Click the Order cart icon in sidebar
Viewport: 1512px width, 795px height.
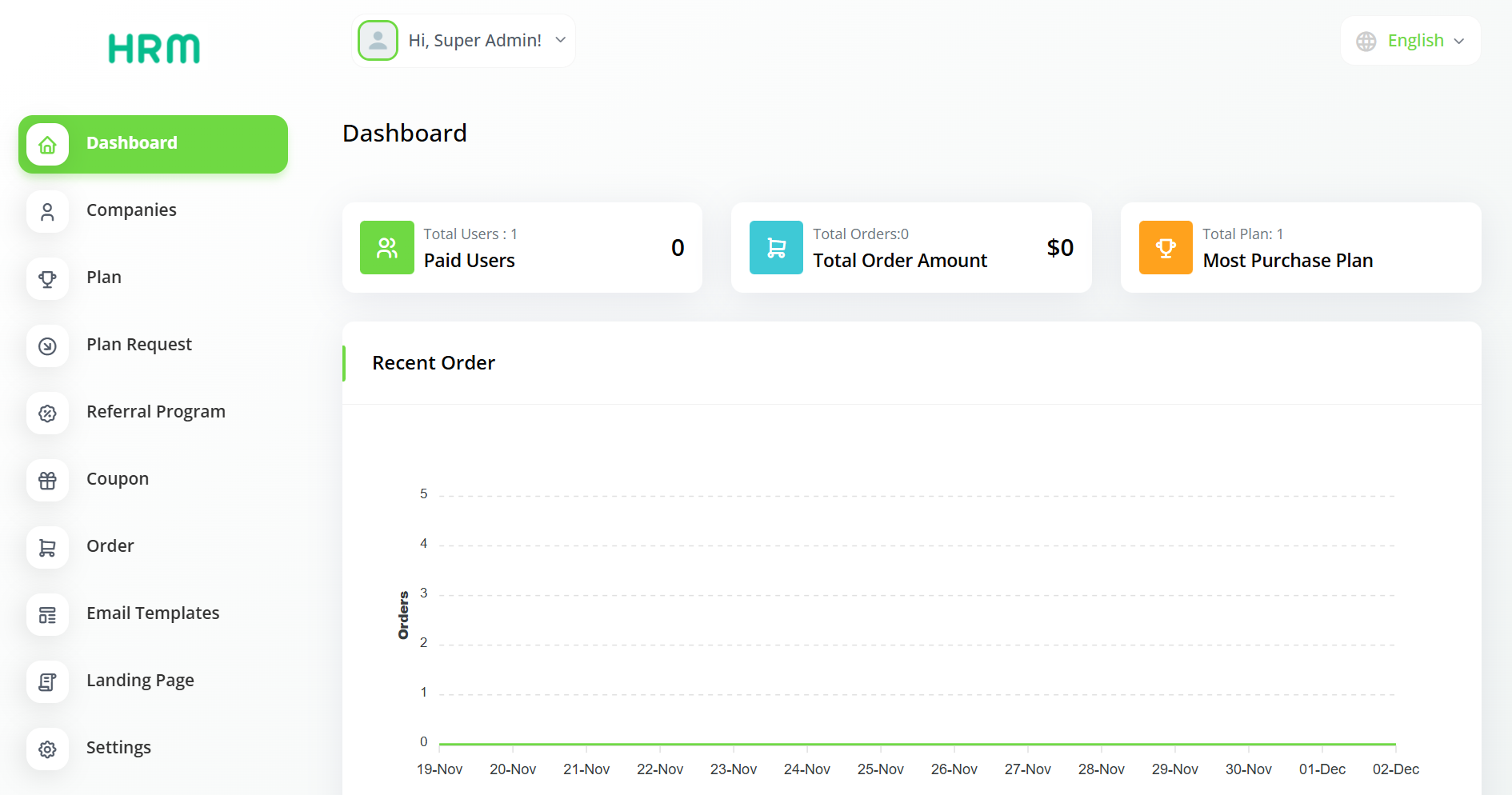(x=47, y=548)
